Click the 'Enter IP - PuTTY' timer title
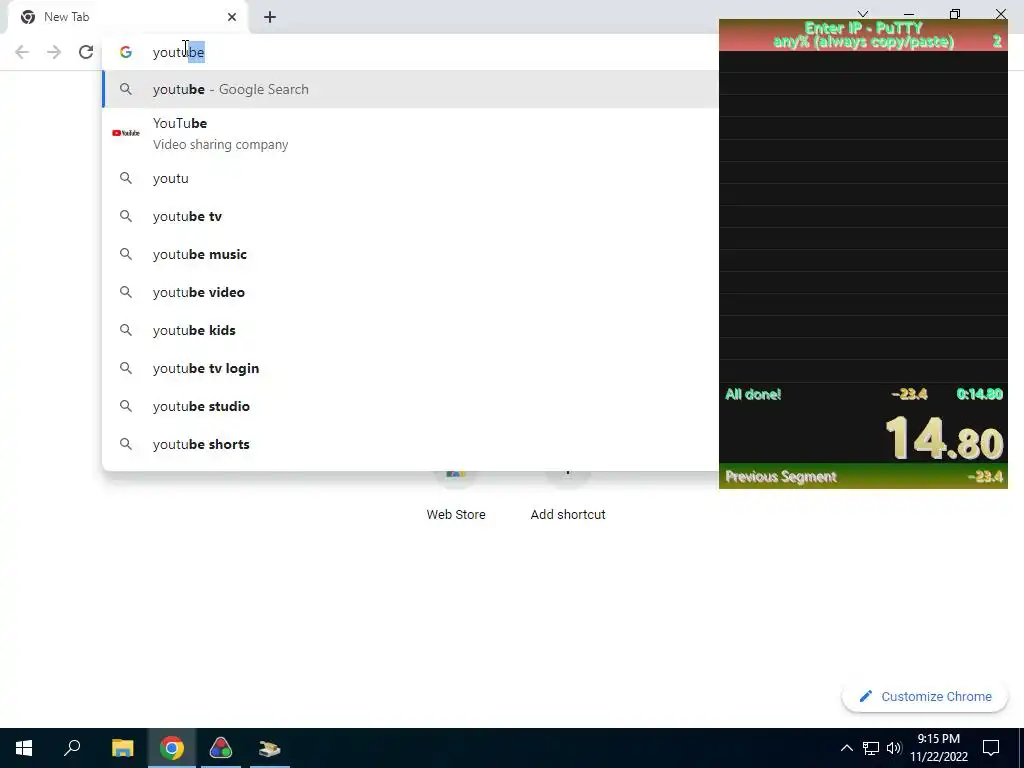Screen dimensions: 1024x768 pos(863,28)
